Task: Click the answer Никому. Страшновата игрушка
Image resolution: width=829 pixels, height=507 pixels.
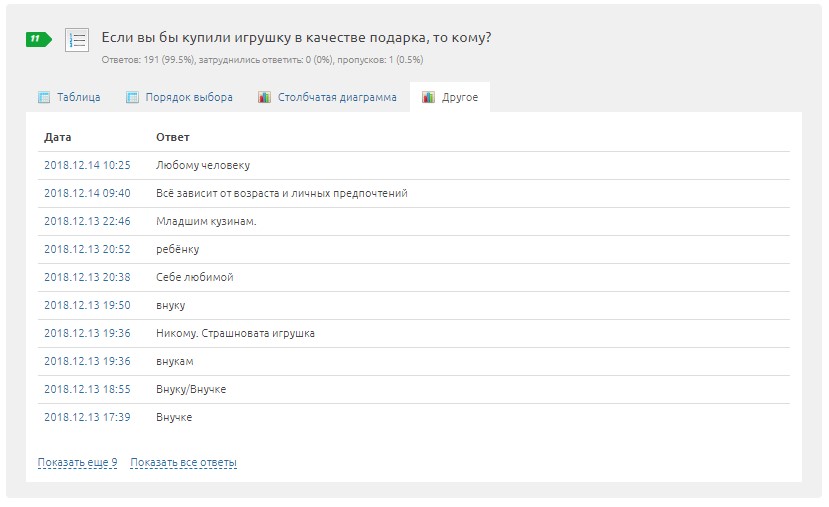Action: 235,334
